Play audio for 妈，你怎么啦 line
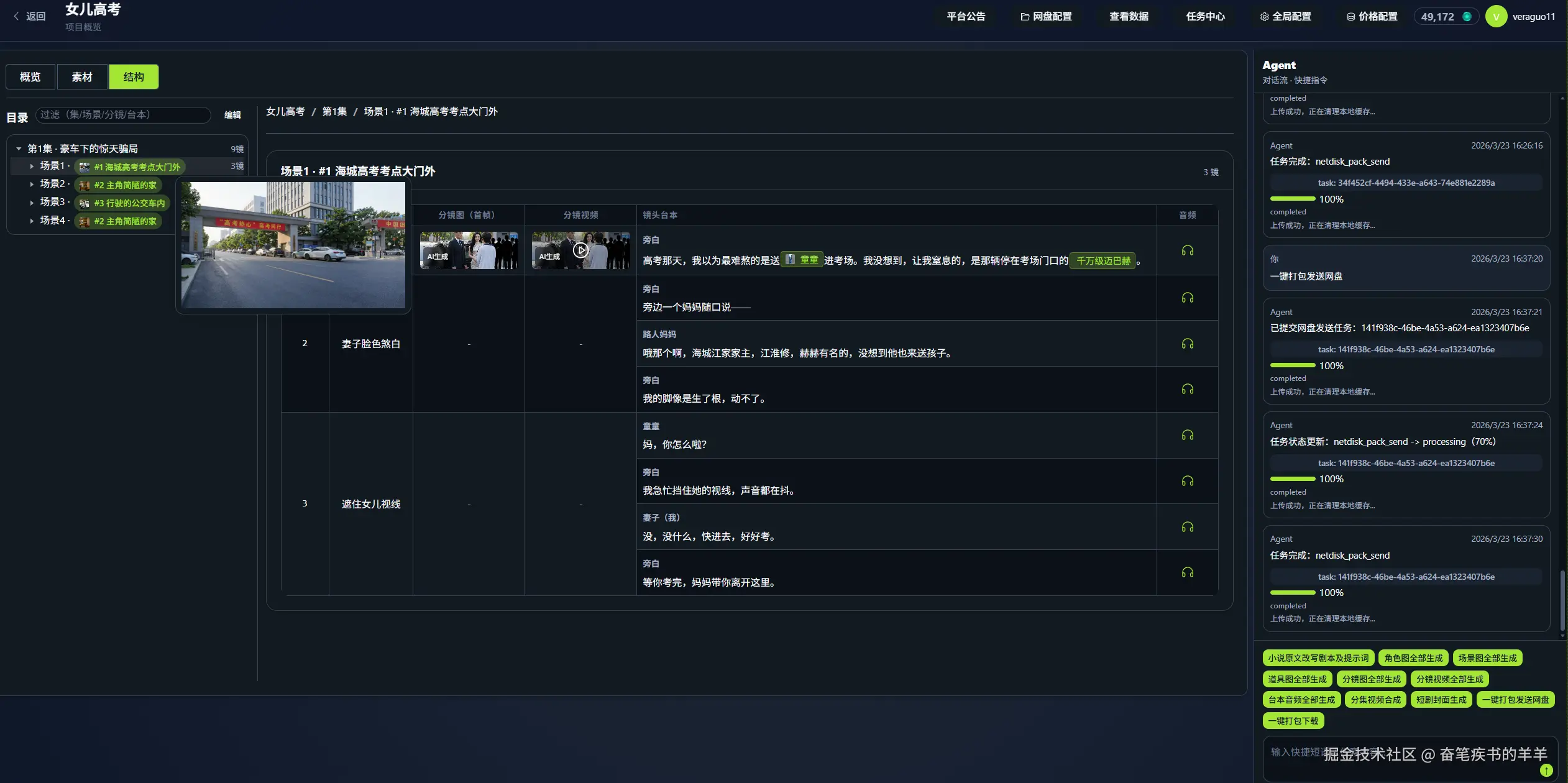Image resolution: width=1568 pixels, height=783 pixels. pyautogui.click(x=1187, y=435)
